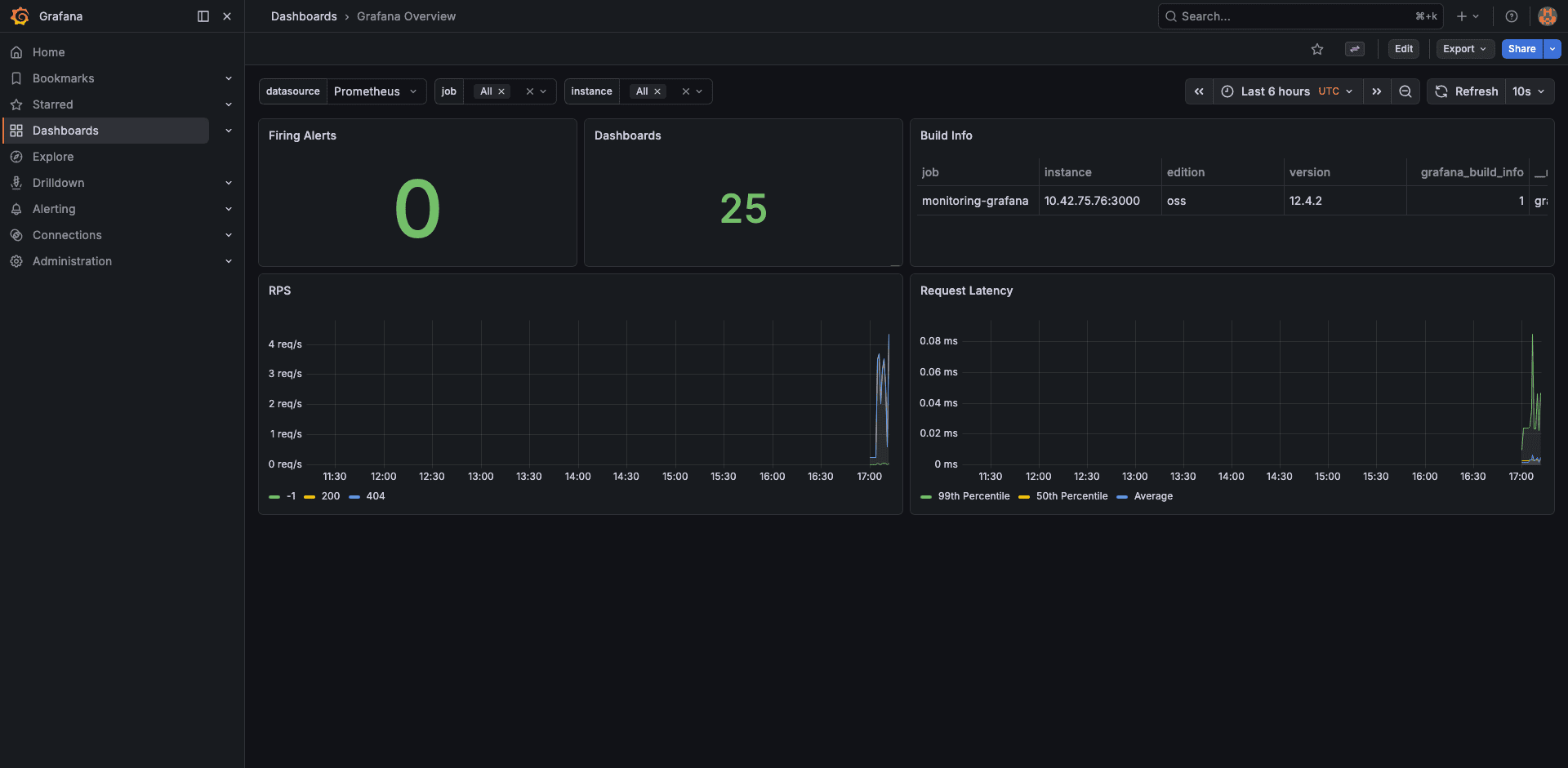Open the Drilldown section
This screenshot has width=1568, height=768.
58,182
